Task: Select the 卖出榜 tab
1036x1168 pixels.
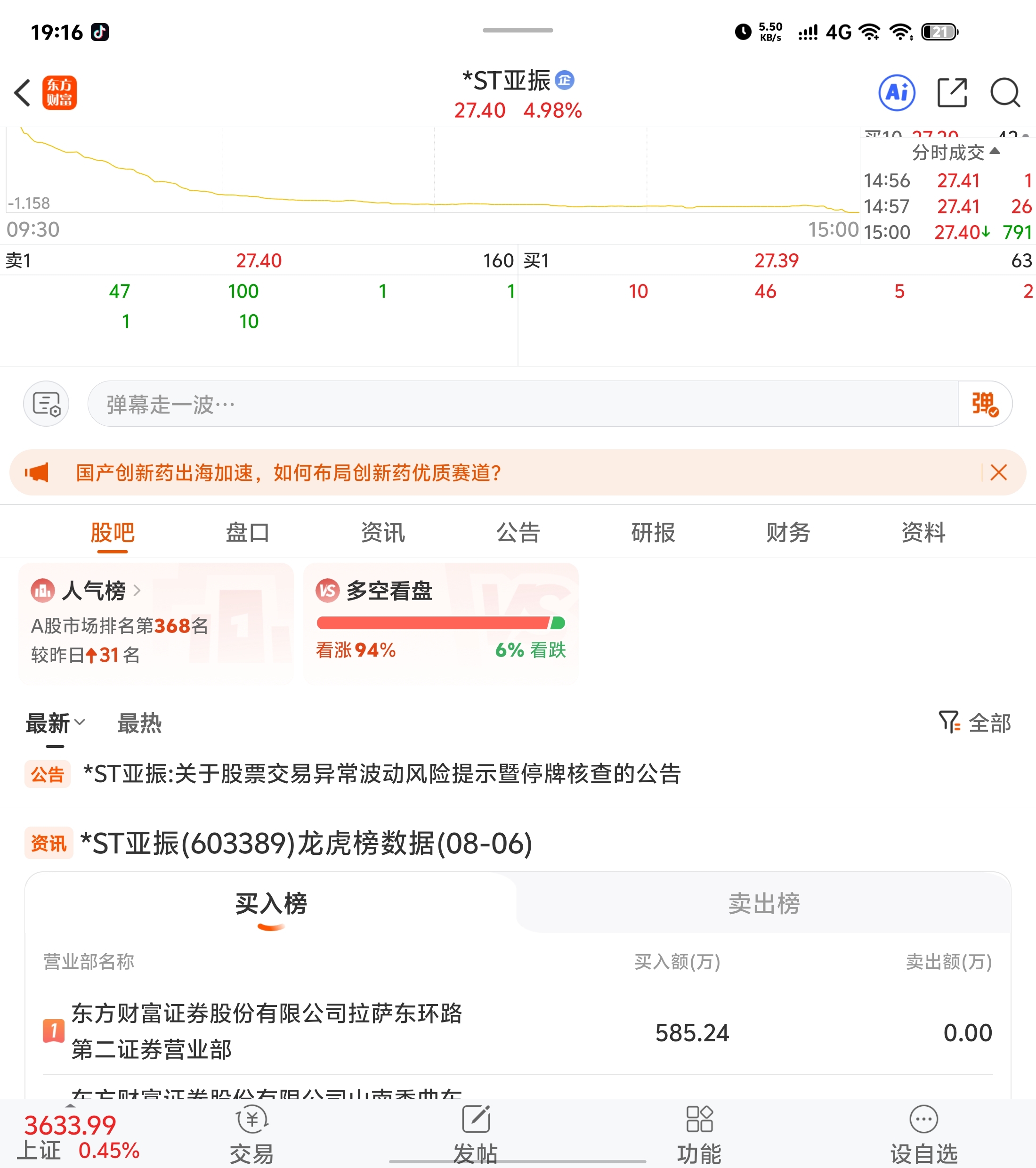Action: [764, 903]
